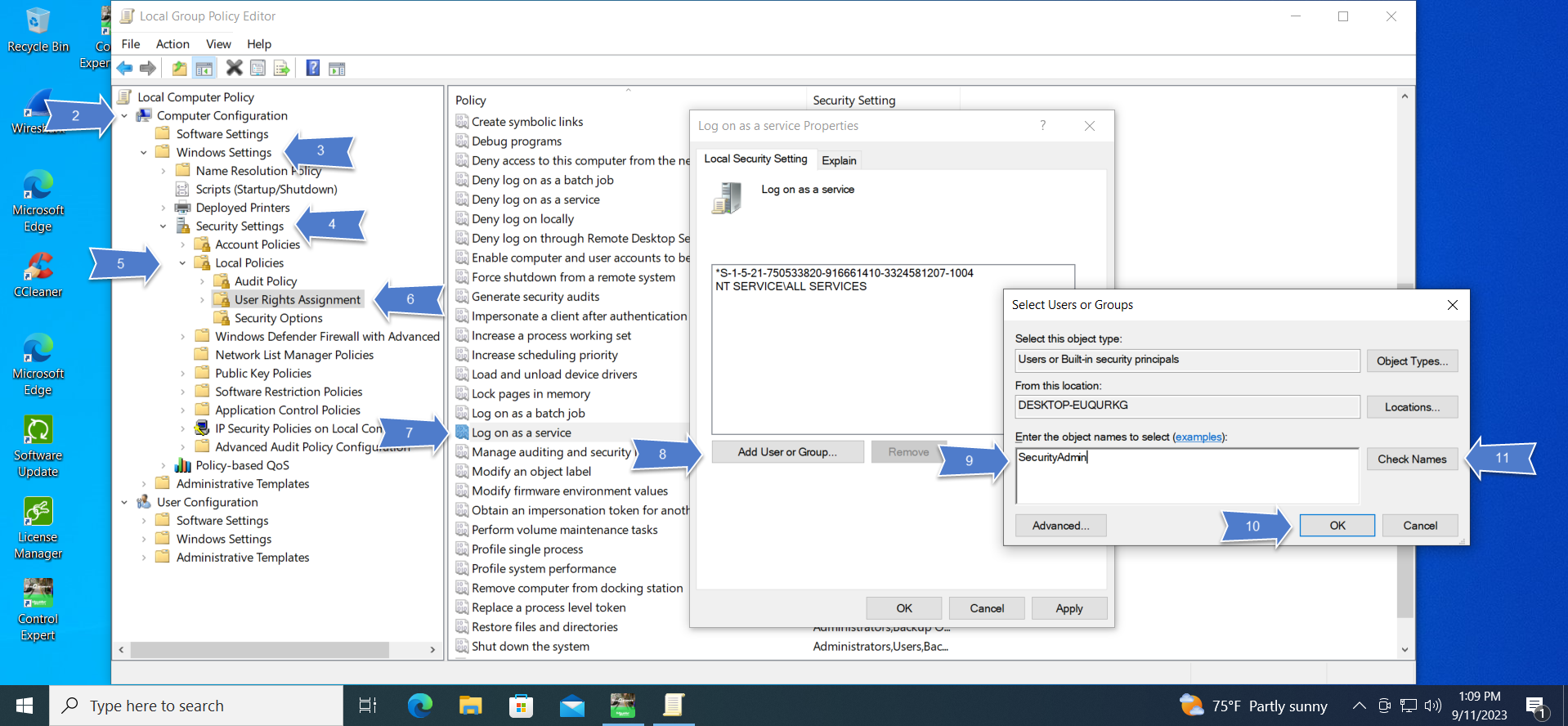Click Cancel in Select Users or Groups
This screenshot has height=726, width=1568.
(x=1420, y=526)
